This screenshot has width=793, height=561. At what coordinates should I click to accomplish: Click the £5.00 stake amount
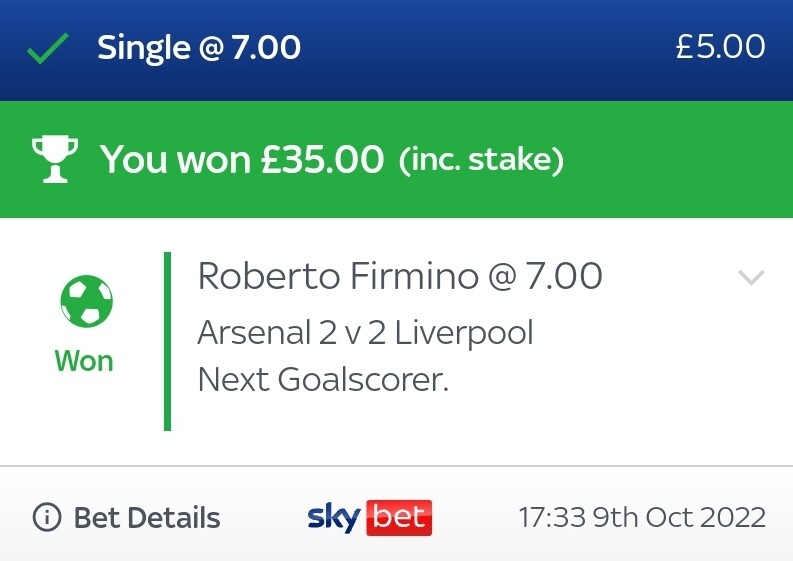coord(720,47)
